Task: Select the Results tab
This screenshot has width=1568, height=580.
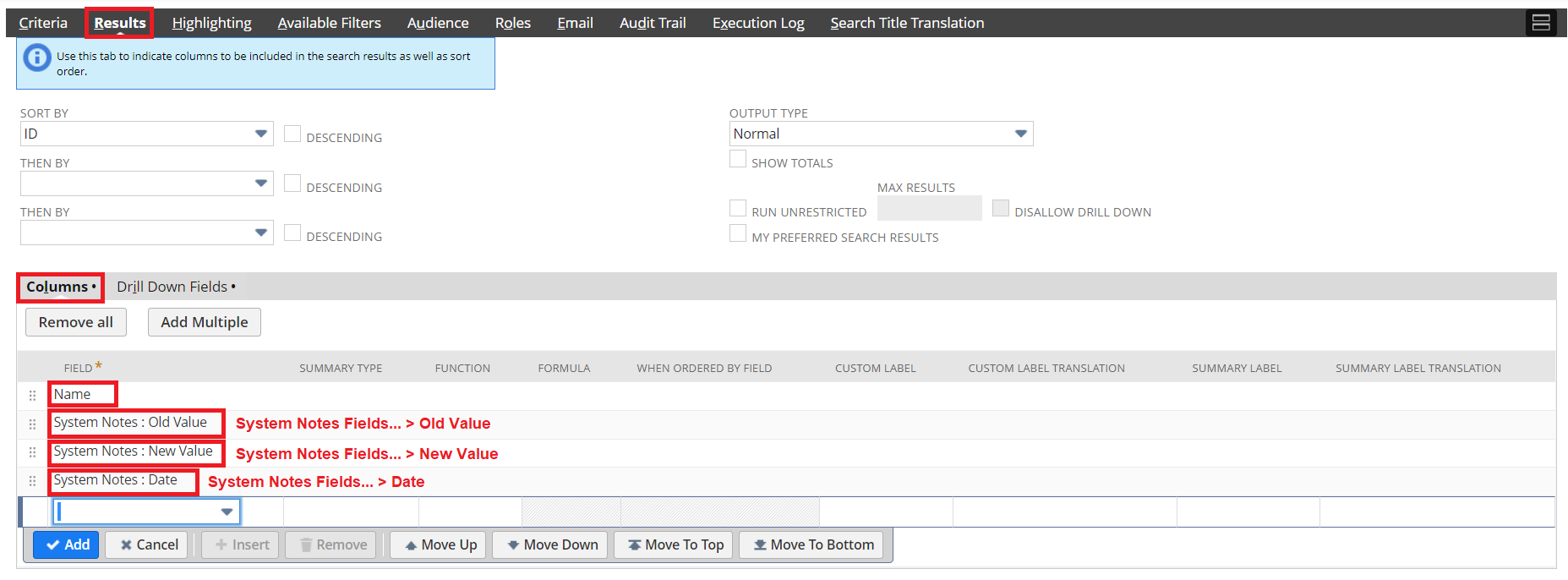Action: [119, 23]
